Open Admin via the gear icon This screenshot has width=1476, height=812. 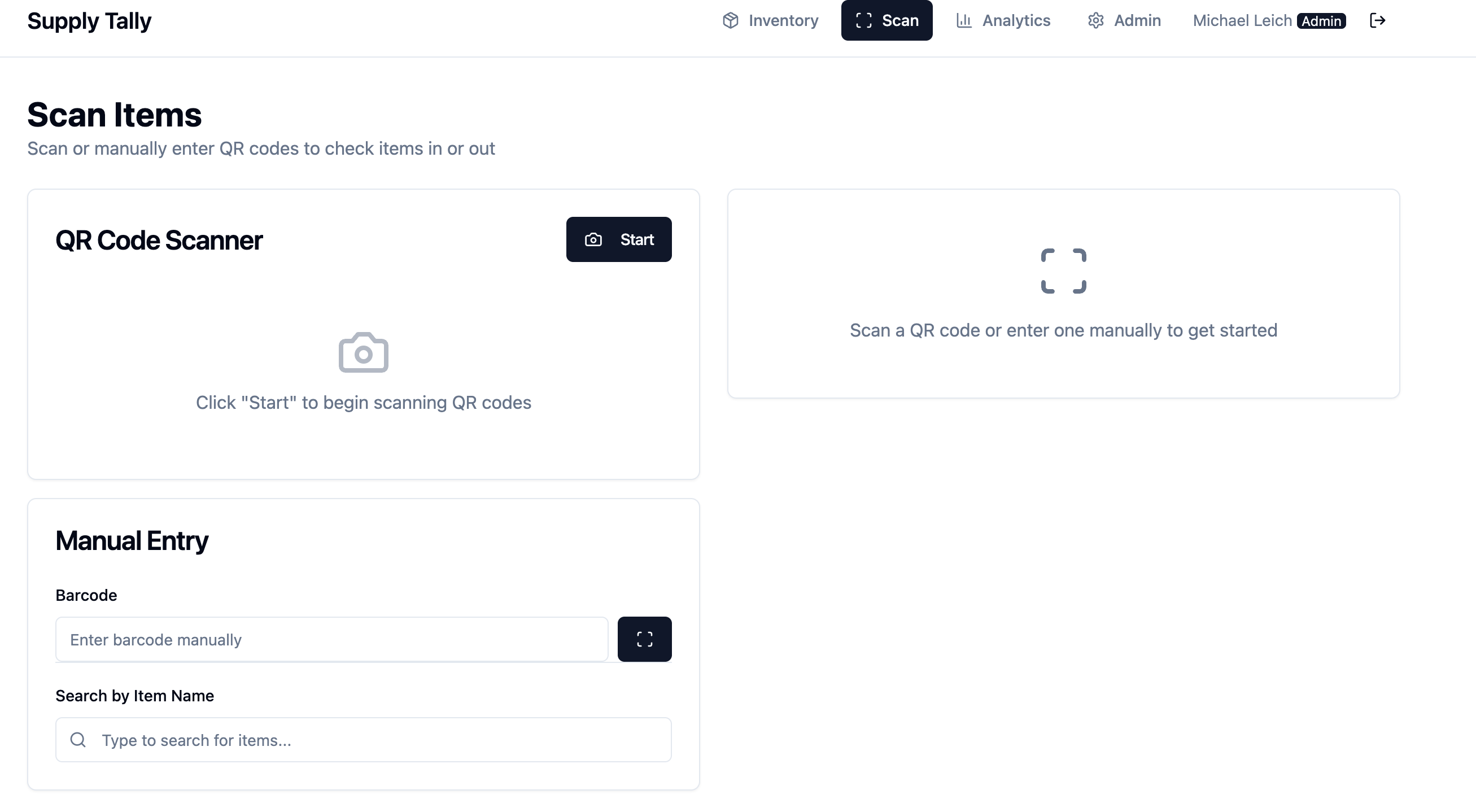[1096, 21]
